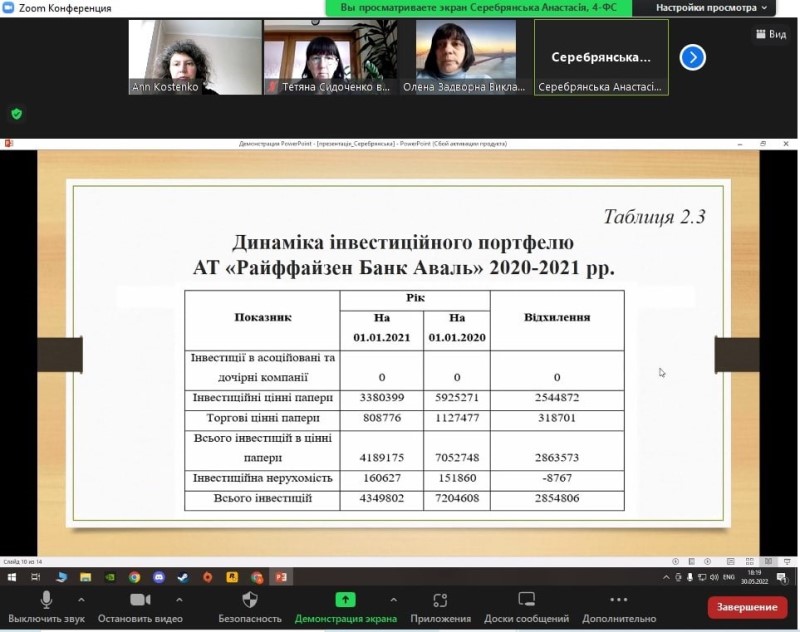Switch to PowerPoint normal view
This screenshot has height=632, width=800.
click(731, 562)
